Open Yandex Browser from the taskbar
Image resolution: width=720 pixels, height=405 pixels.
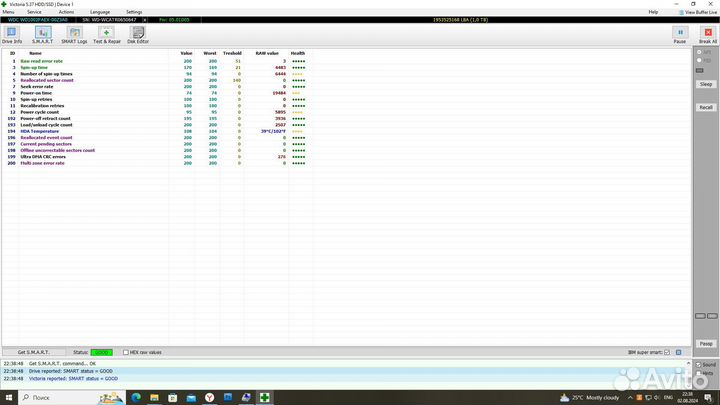pyautogui.click(x=209, y=397)
